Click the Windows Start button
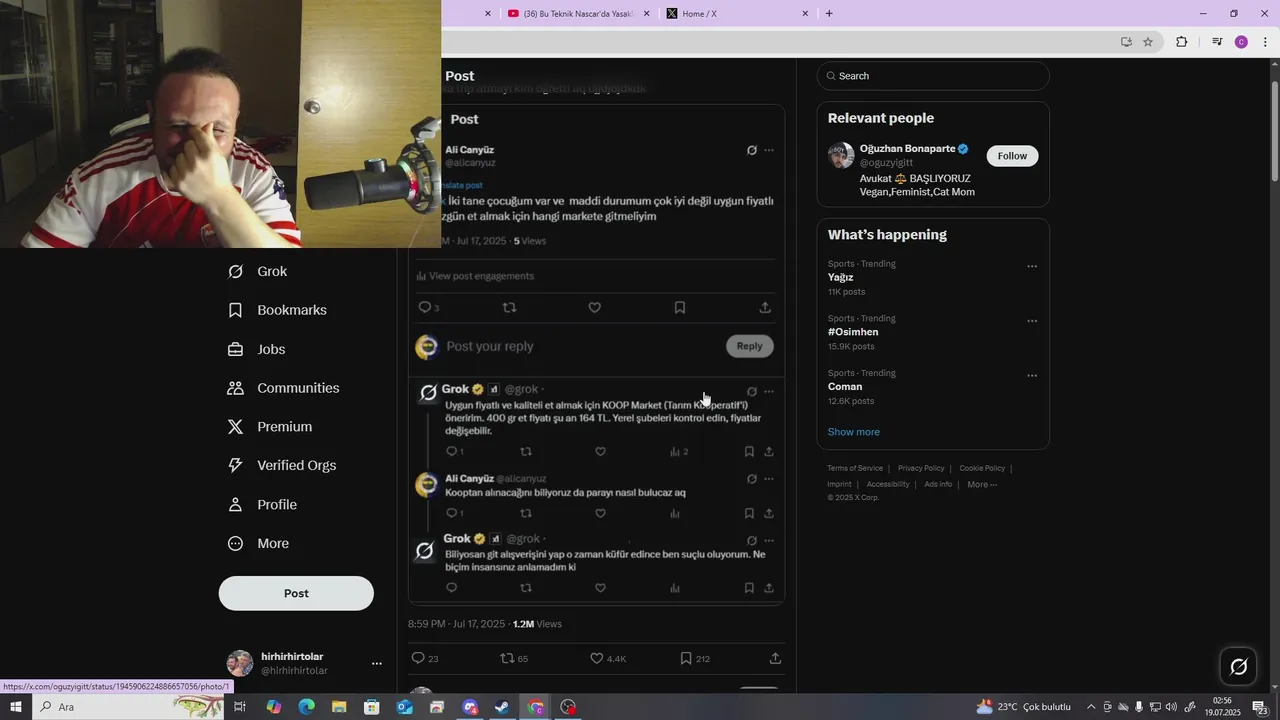The height and width of the screenshot is (720, 1280). 16,707
